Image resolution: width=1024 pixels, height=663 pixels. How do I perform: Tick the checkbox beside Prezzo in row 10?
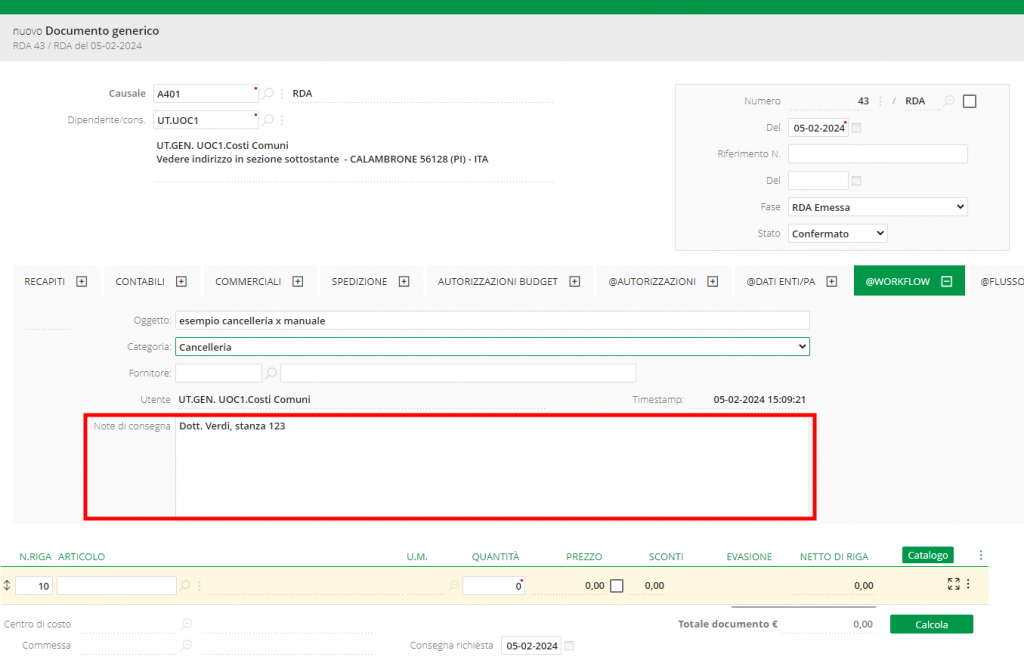point(617,586)
